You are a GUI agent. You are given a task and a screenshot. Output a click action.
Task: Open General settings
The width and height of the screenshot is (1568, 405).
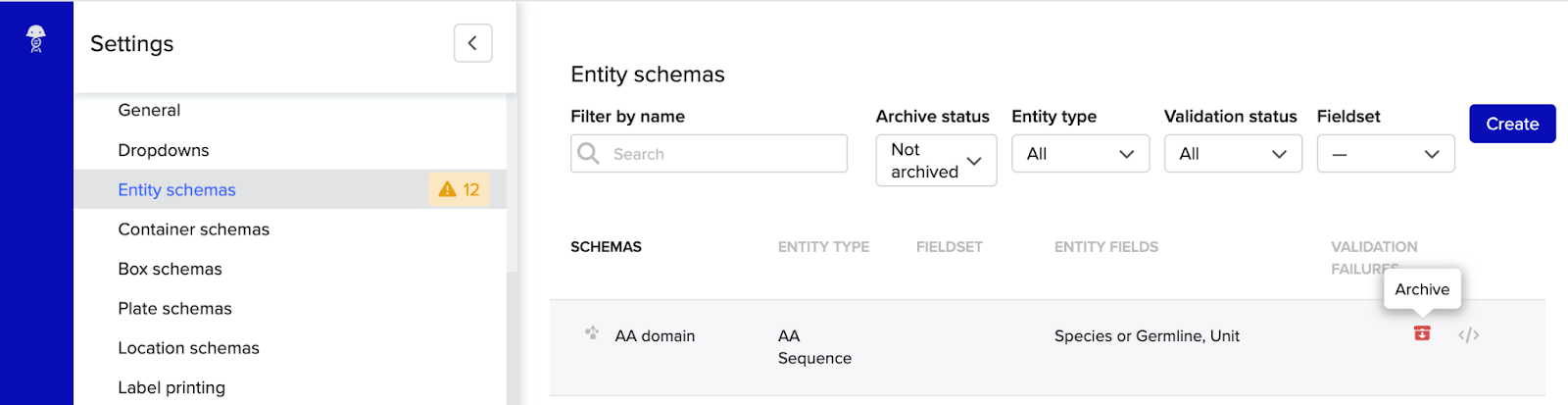pos(149,110)
